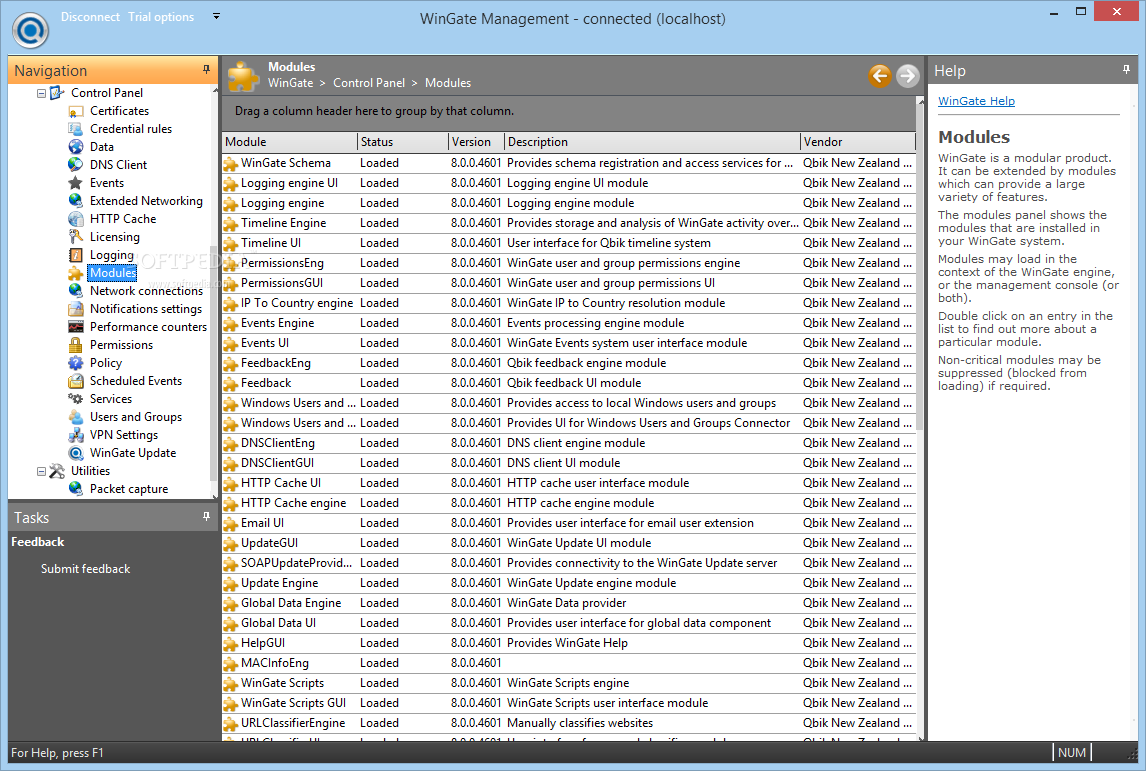
Task: Select the HelpGUI module row
Action: coord(569,643)
